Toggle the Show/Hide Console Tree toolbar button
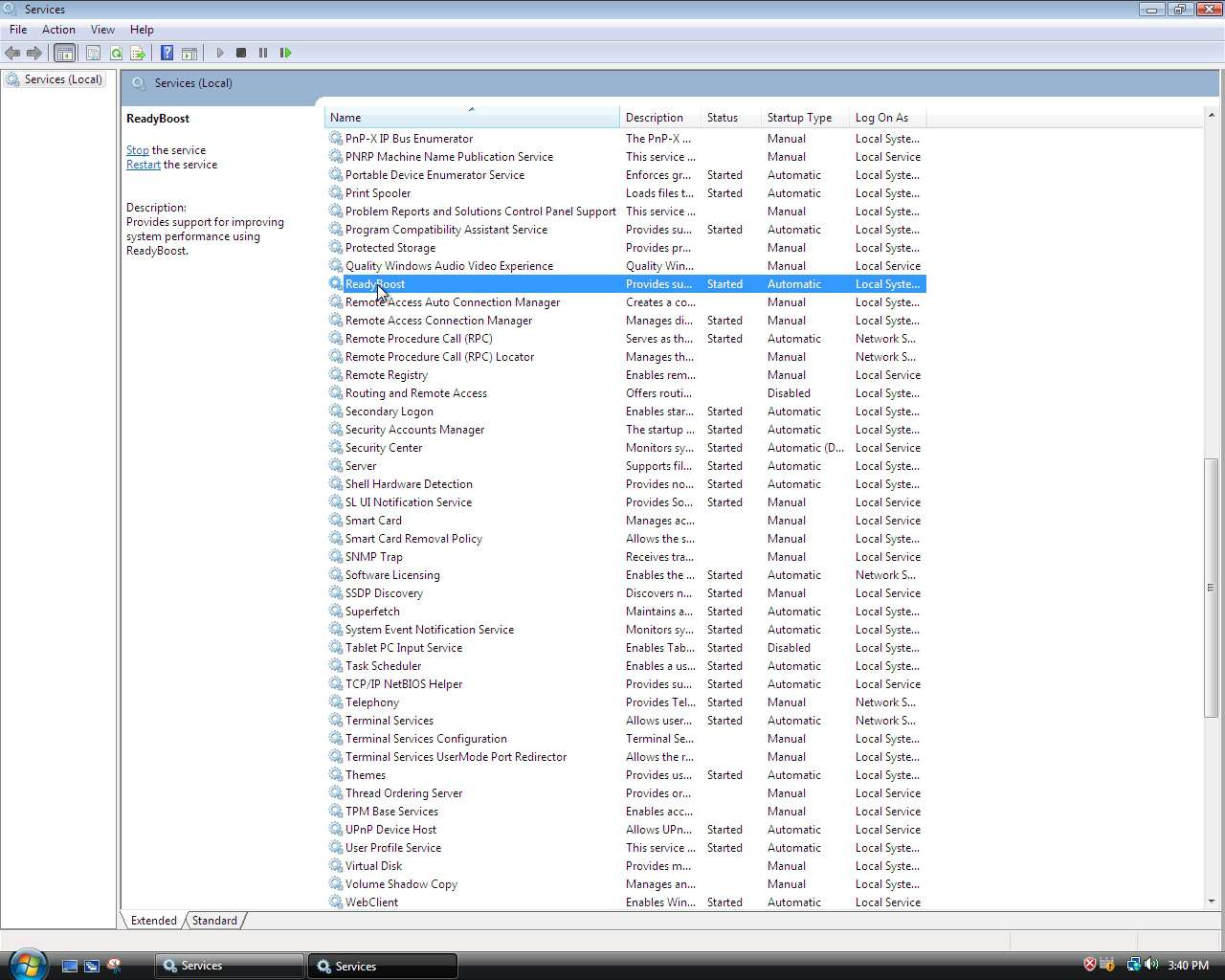The height and width of the screenshot is (980, 1225). point(65,53)
